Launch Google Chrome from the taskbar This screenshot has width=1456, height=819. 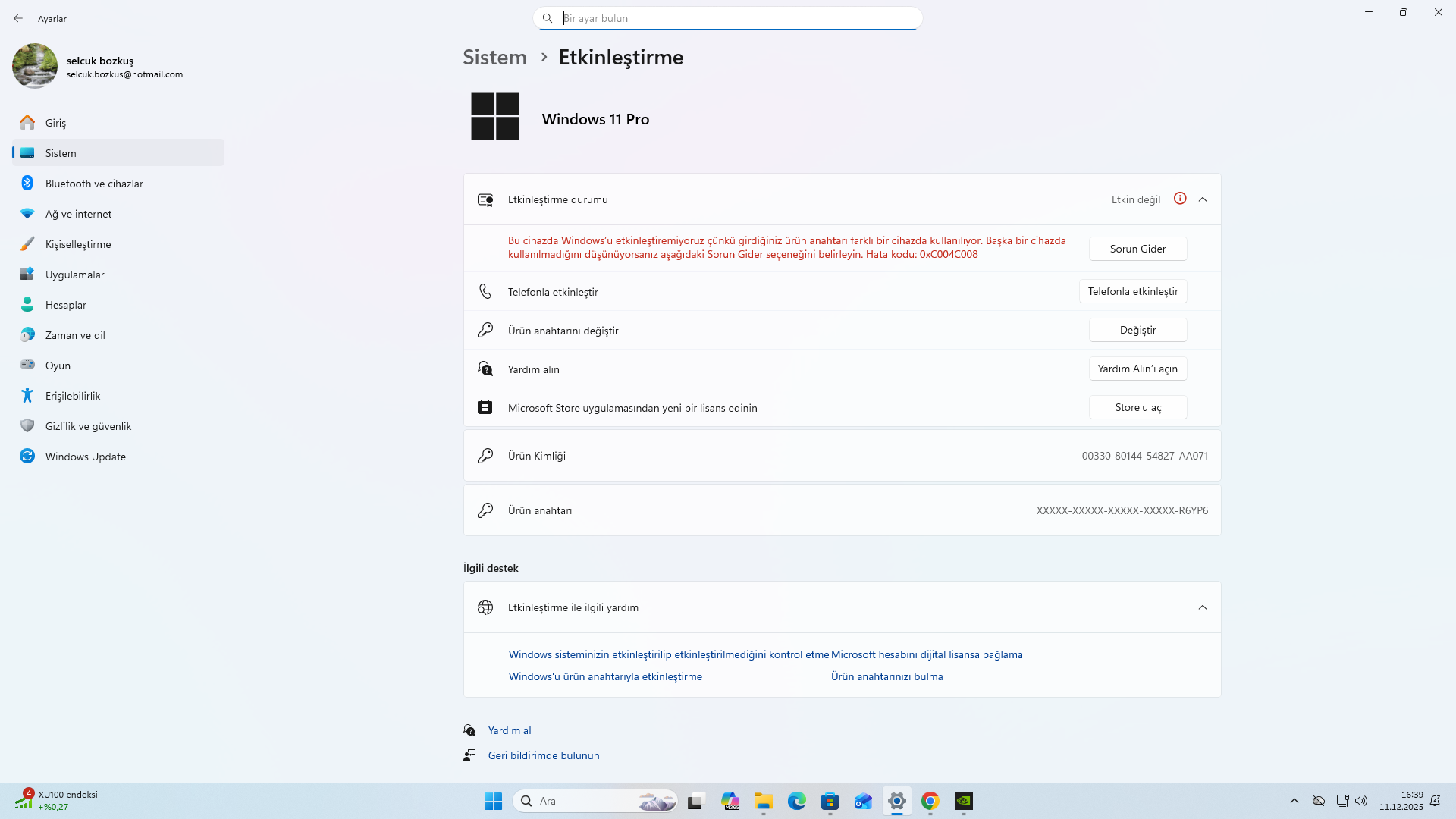(930, 801)
